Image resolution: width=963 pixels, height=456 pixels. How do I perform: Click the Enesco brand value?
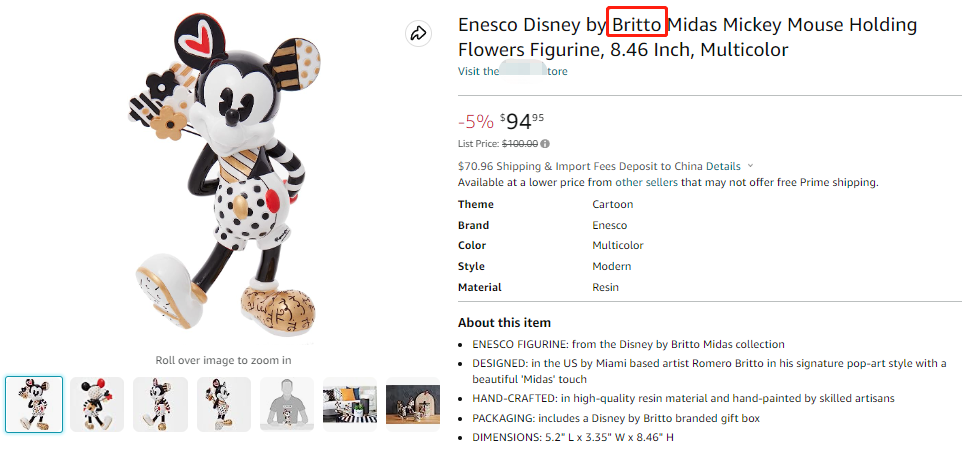point(609,225)
